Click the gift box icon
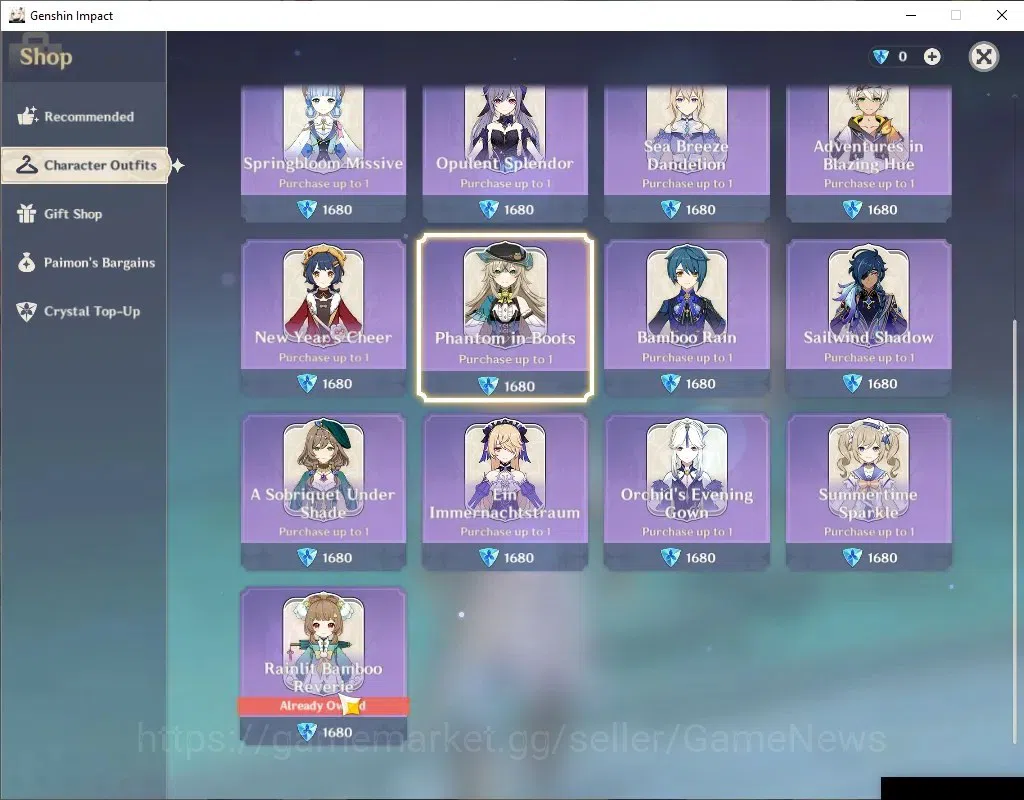The height and width of the screenshot is (800, 1024). (27, 213)
